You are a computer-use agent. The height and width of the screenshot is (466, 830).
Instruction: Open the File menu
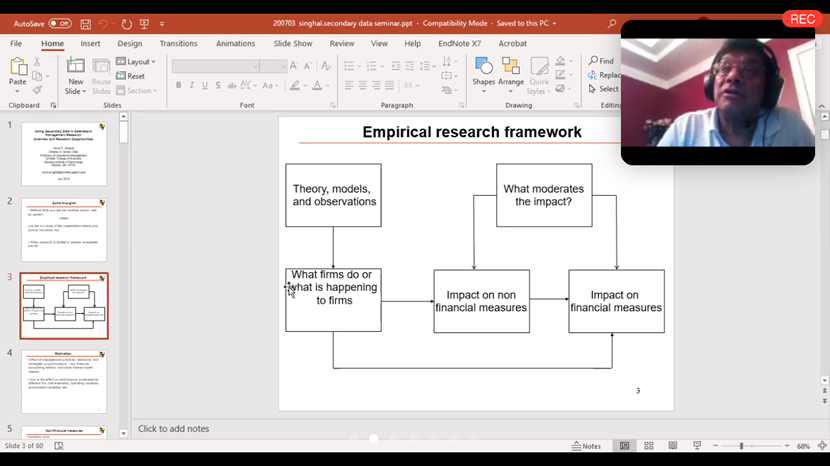pos(16,44)
